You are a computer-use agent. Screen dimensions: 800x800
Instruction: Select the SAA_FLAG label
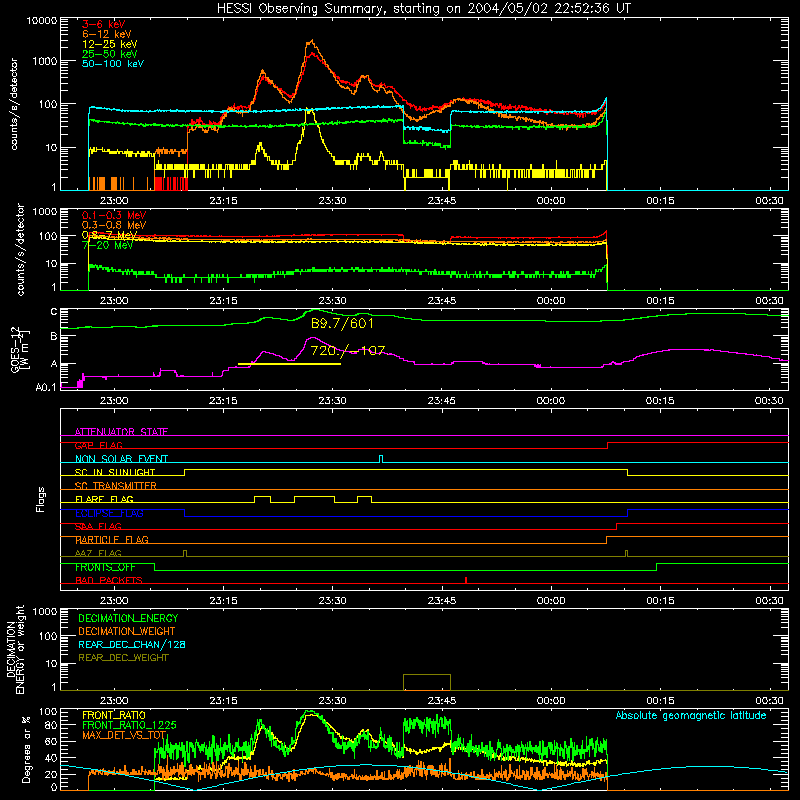point(98,526)
